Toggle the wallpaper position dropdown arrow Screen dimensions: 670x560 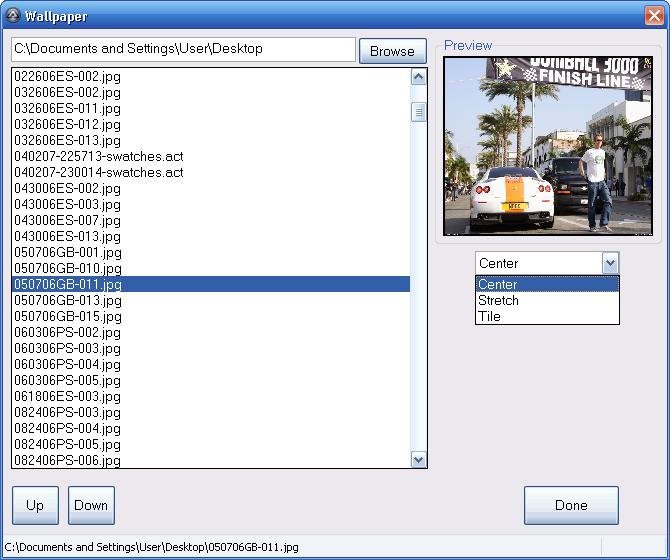[x=610, y=263]
